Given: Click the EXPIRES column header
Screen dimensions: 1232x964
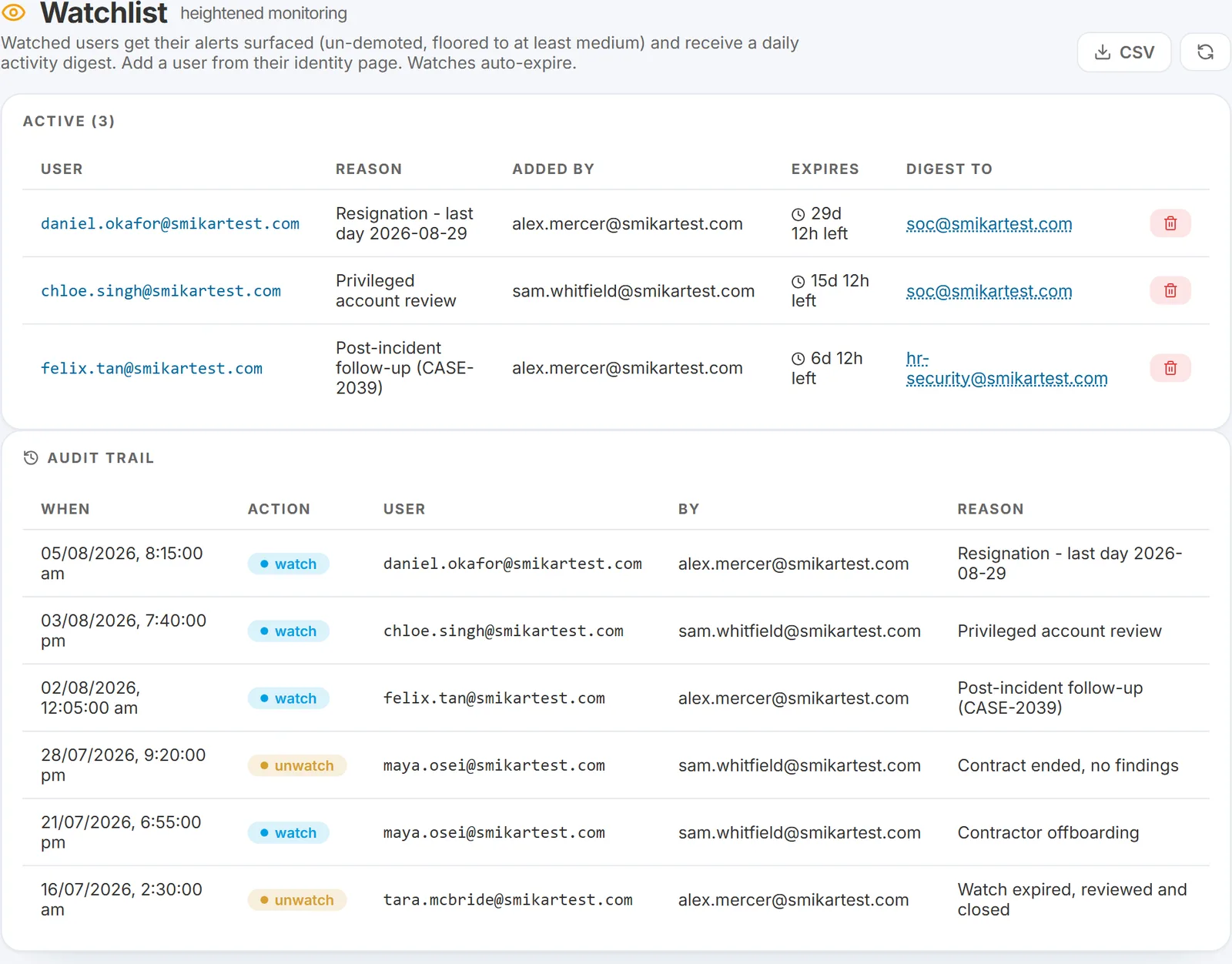Looking at the screenshot, I should (825, 169).
